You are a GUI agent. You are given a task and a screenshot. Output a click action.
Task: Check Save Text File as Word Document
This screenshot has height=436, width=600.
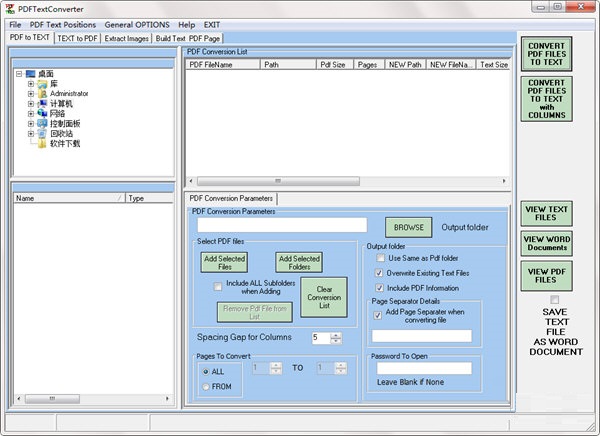tap(554, 299)
